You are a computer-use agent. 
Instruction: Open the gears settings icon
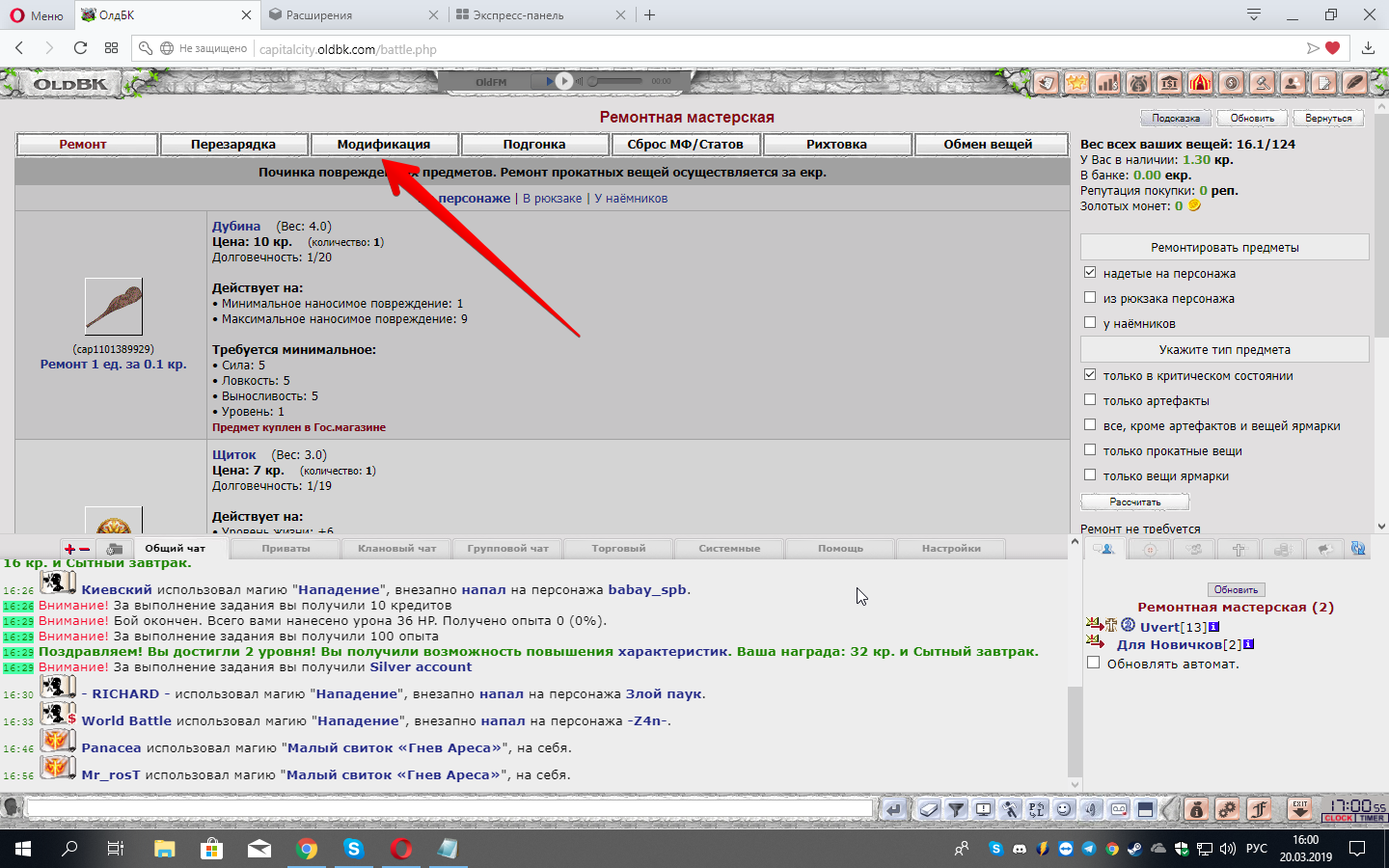[x=1227, y=809]
